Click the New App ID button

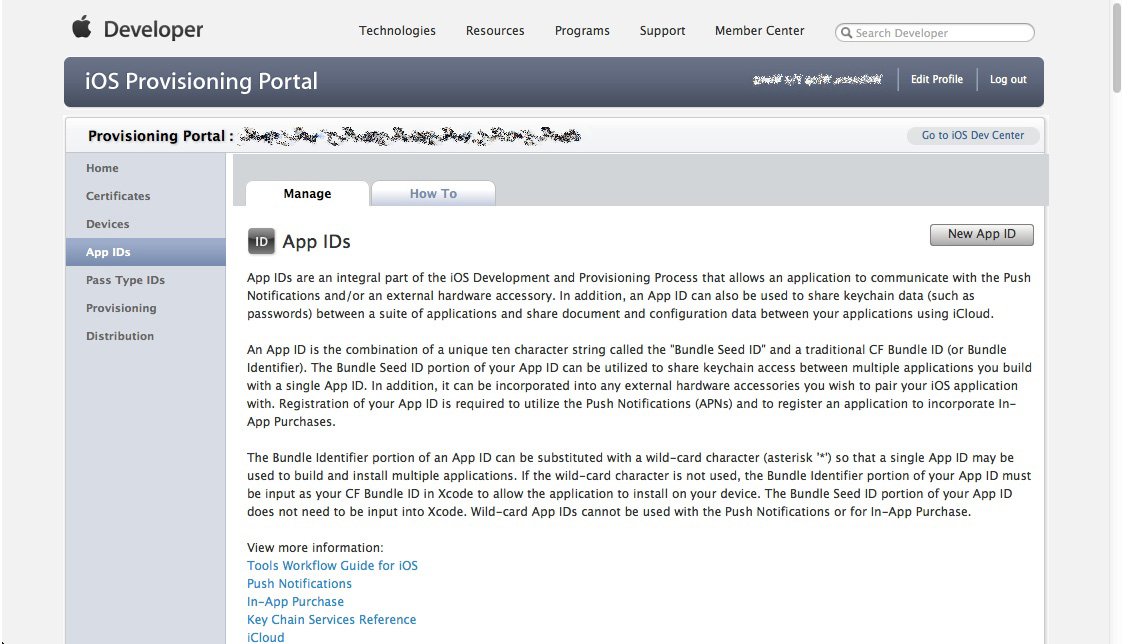(x=982, y=235)
